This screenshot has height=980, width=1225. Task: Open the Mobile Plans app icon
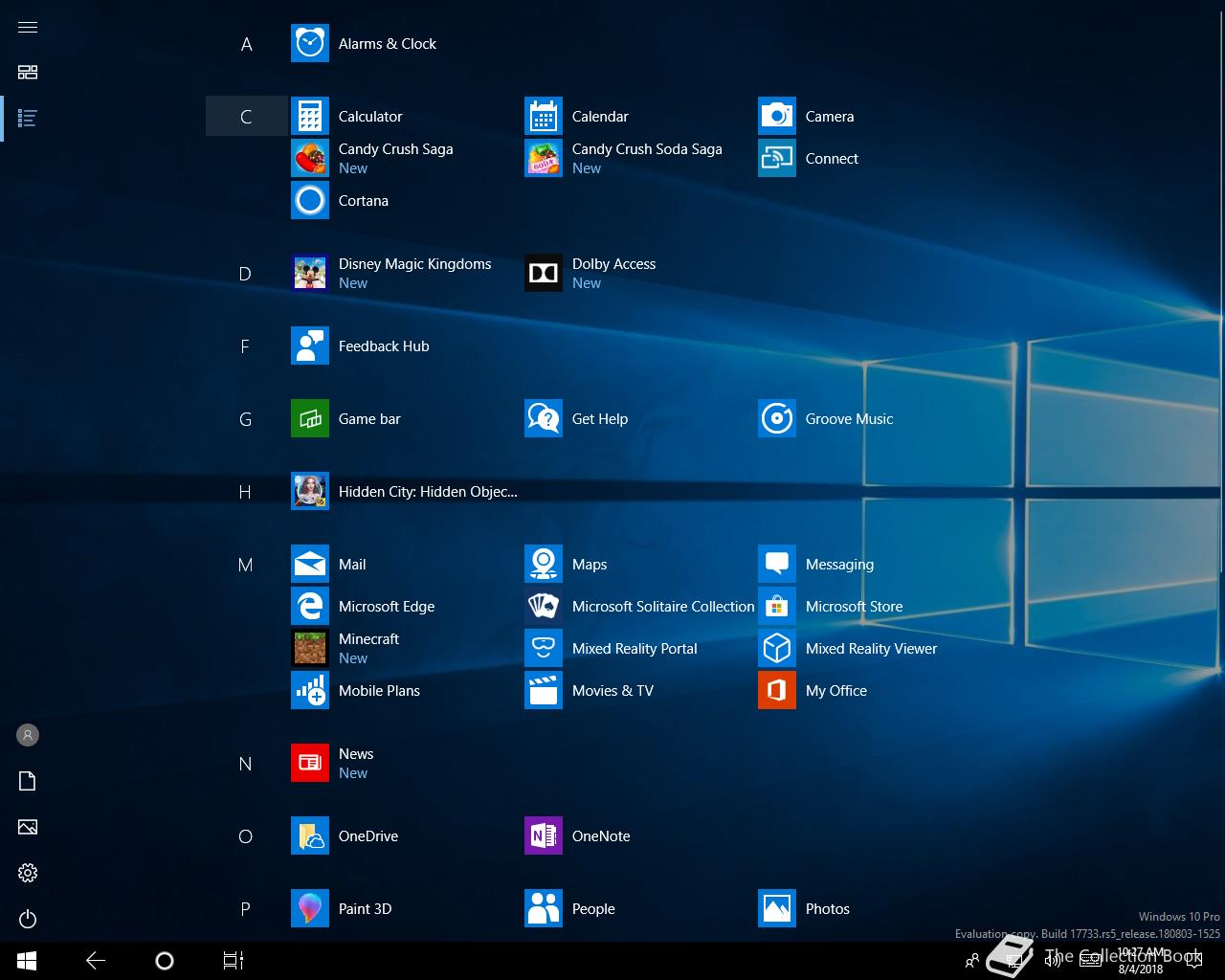click(310, 691)
